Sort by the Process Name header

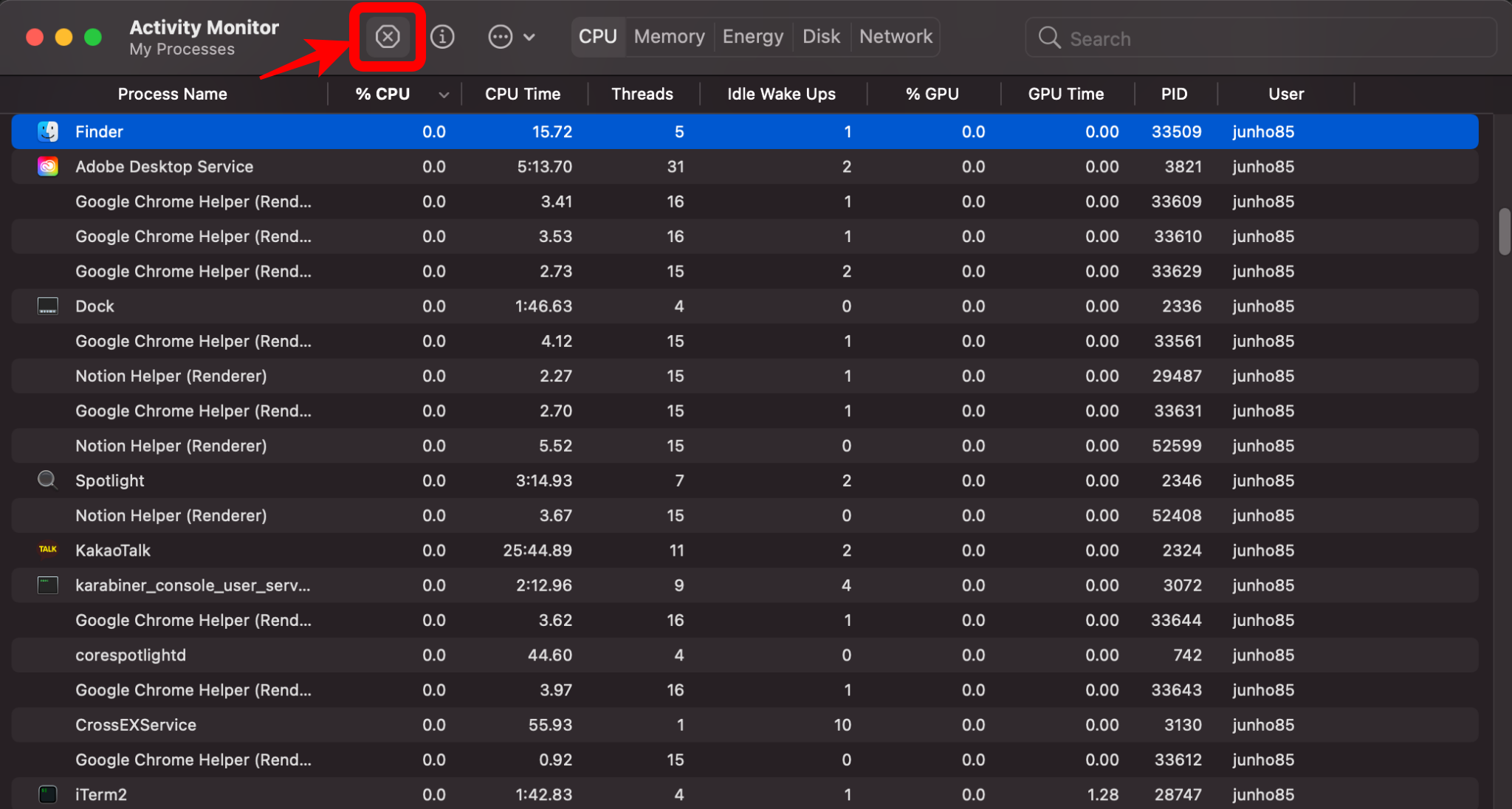pos(172,94)
